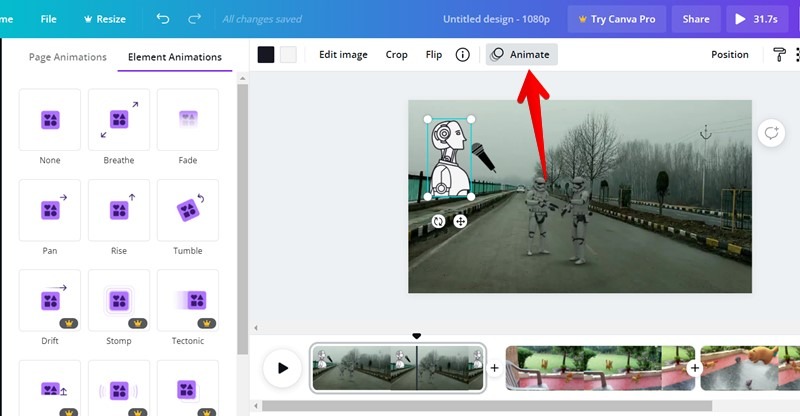Viewport: 800px width, 416px height.
Task: Pick the white color swatch
Action: (x=288, y=55)
